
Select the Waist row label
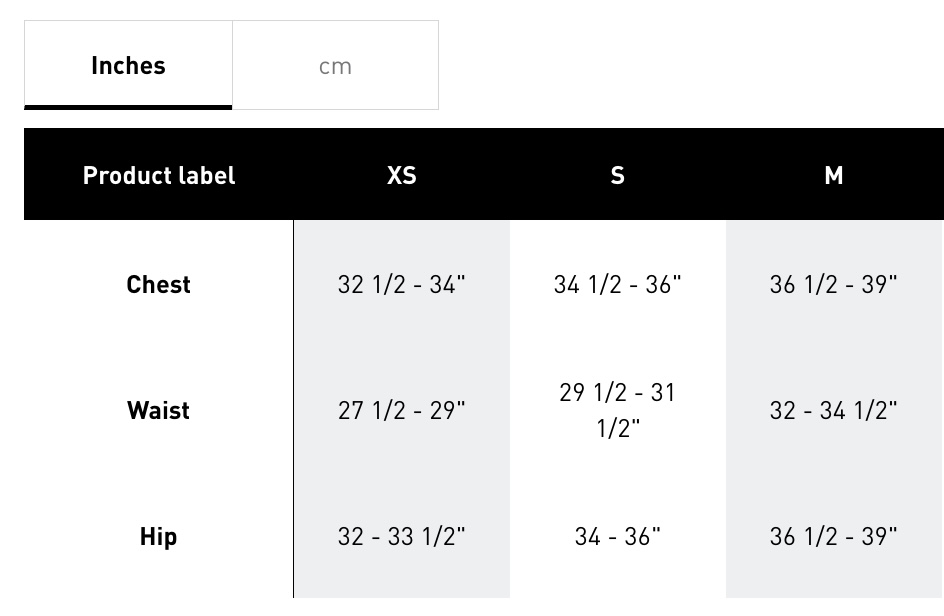click(x=158, y=410)
